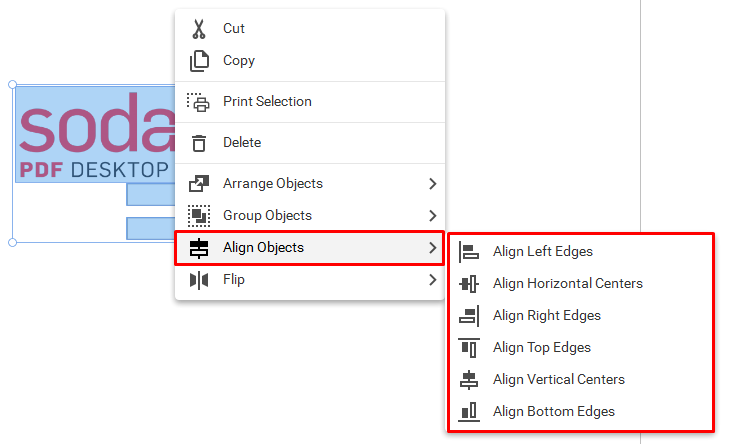The image size is (731, 444).
Task: Choose Align Vertical Centers option
Action: (x=580, y=380)
